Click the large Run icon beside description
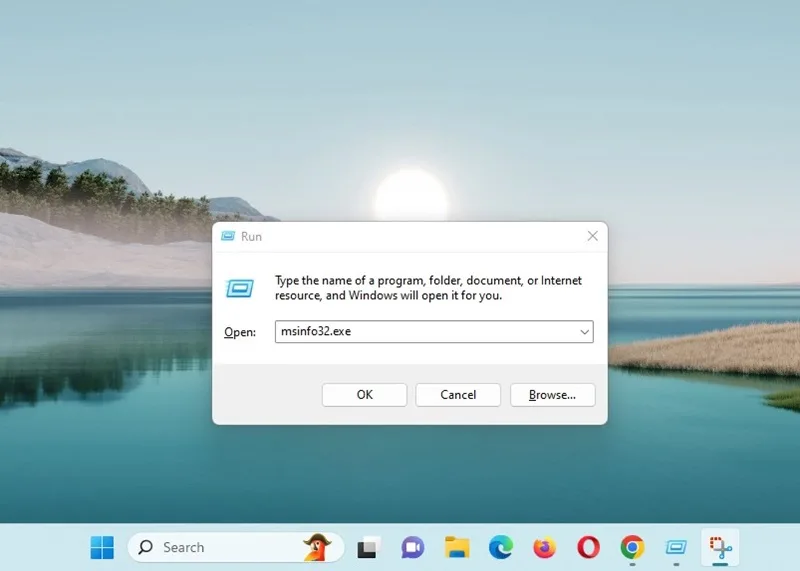The width and height of the screenshot is (800, 571). (240, 288)
